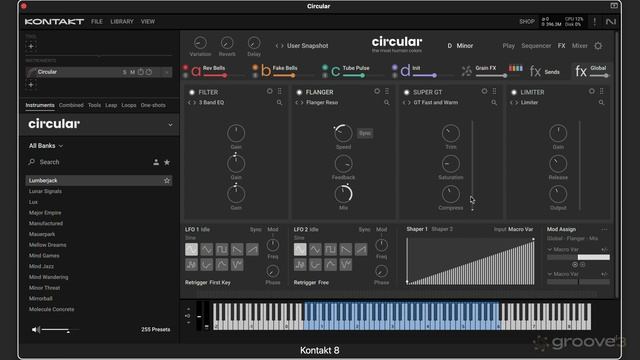640x360 pixels.
Task: Solo the Circular instrument
Action: [x=124, y=72]
